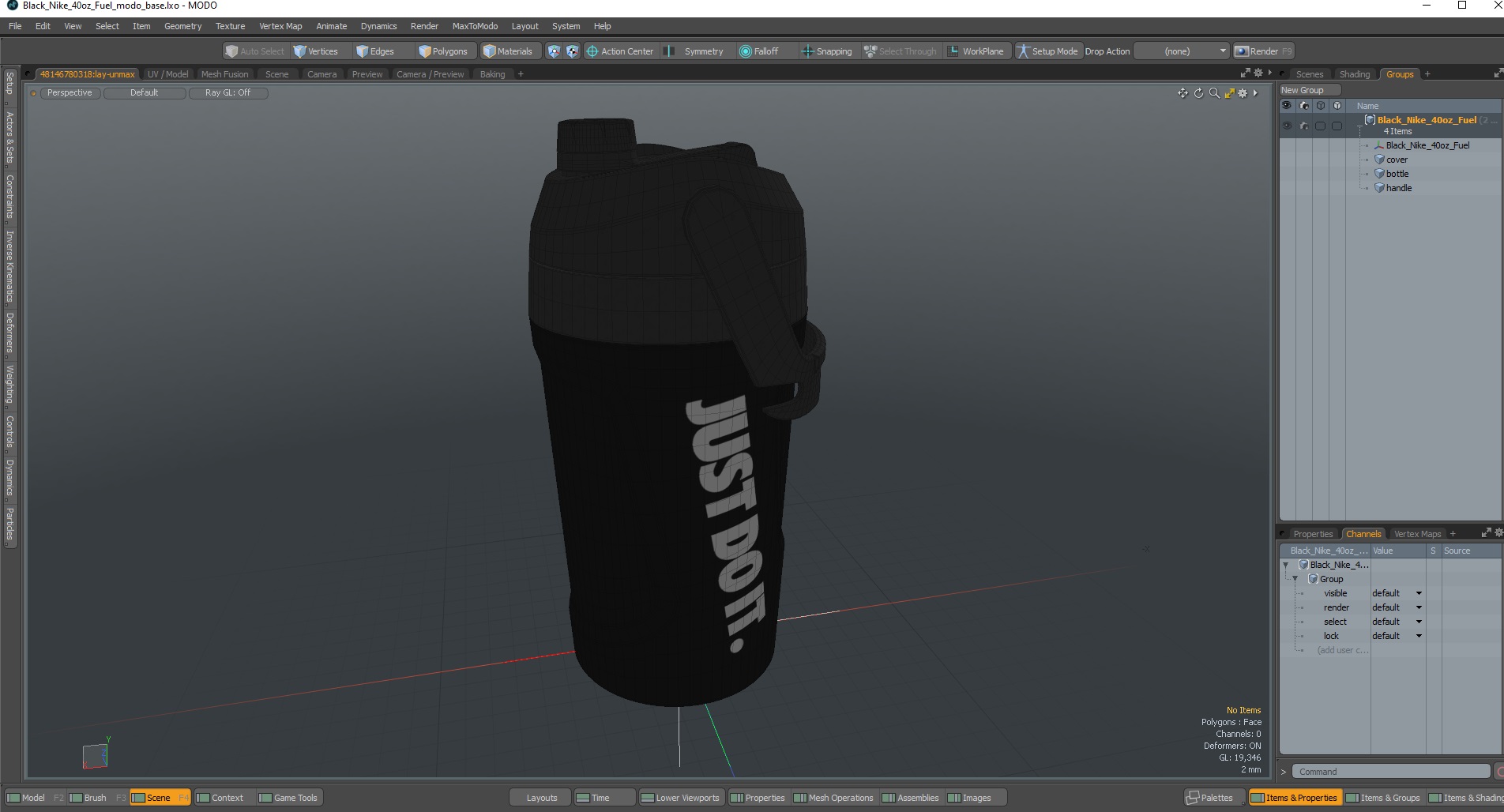Open the Time panel button
This screenshot has height=812, width=1504.
pyautogui.click(x=603, y=798)
